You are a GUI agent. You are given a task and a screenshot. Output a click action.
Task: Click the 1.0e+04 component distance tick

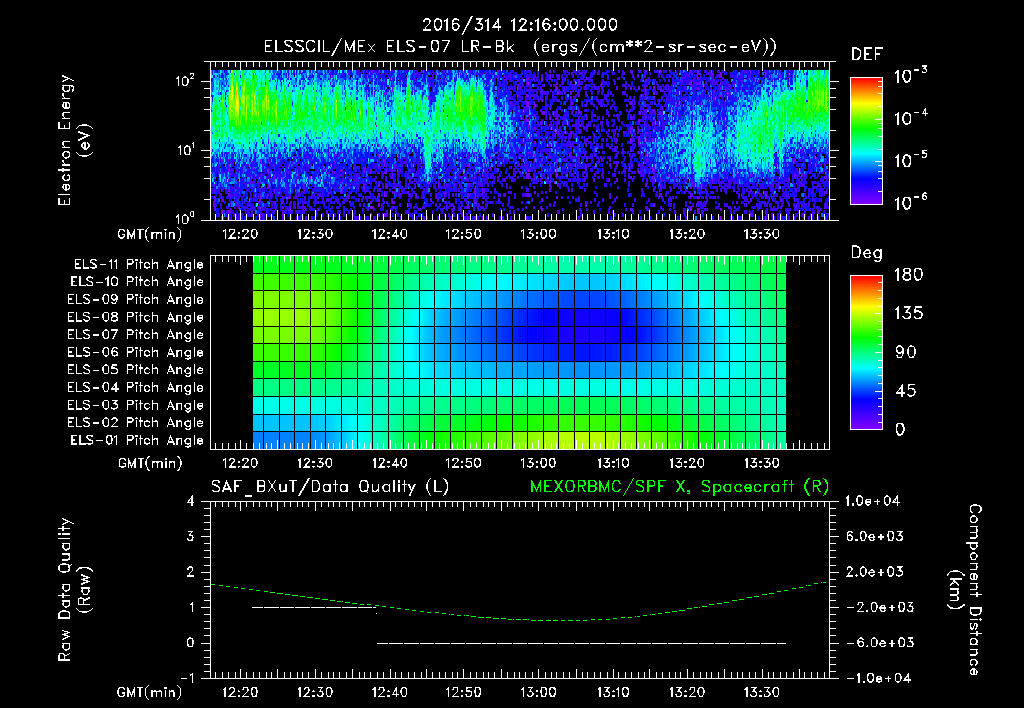pos(872,502)
